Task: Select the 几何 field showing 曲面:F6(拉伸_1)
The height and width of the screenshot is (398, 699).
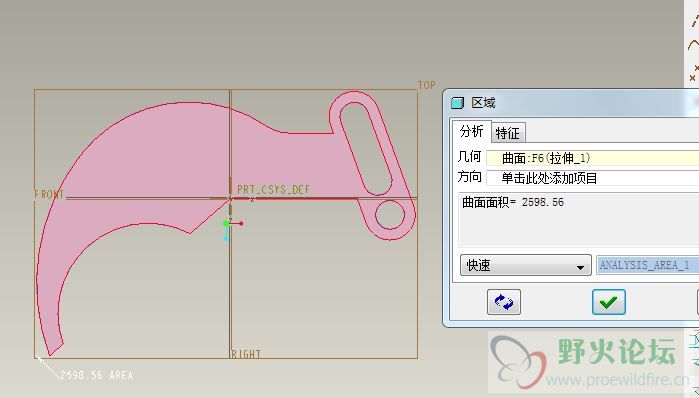Action: [x=592, y=158]
